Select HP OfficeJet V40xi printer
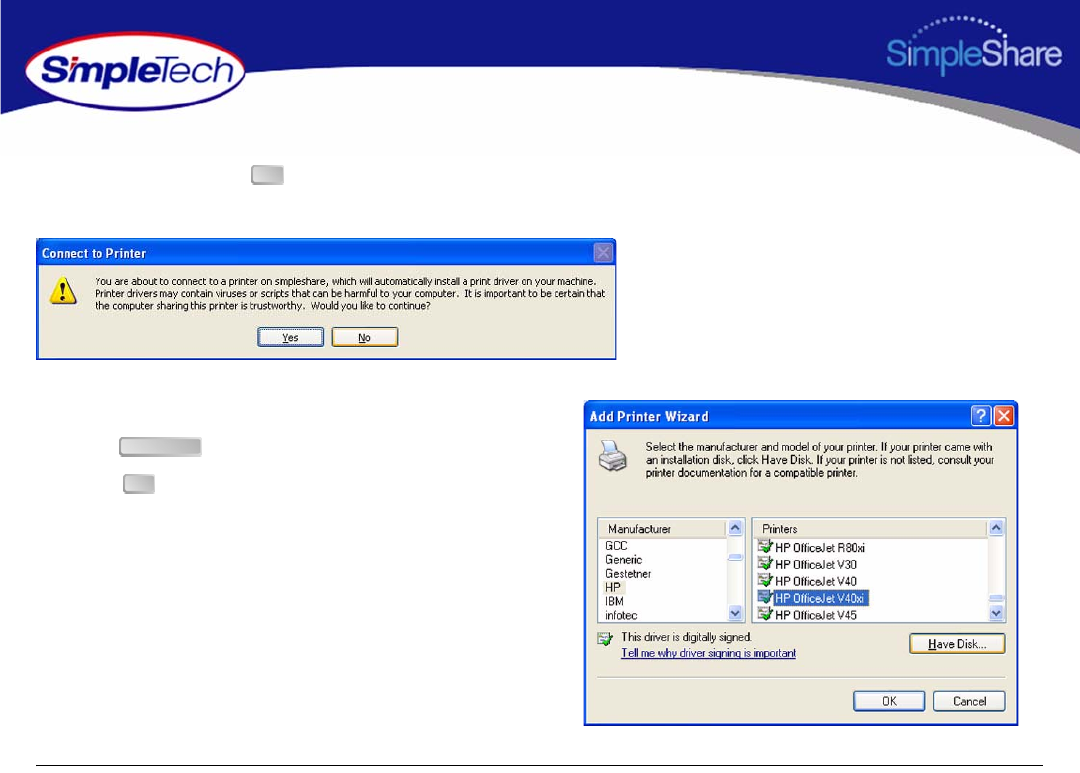Viewport: 1080px width, 773px height. point(820,598)
